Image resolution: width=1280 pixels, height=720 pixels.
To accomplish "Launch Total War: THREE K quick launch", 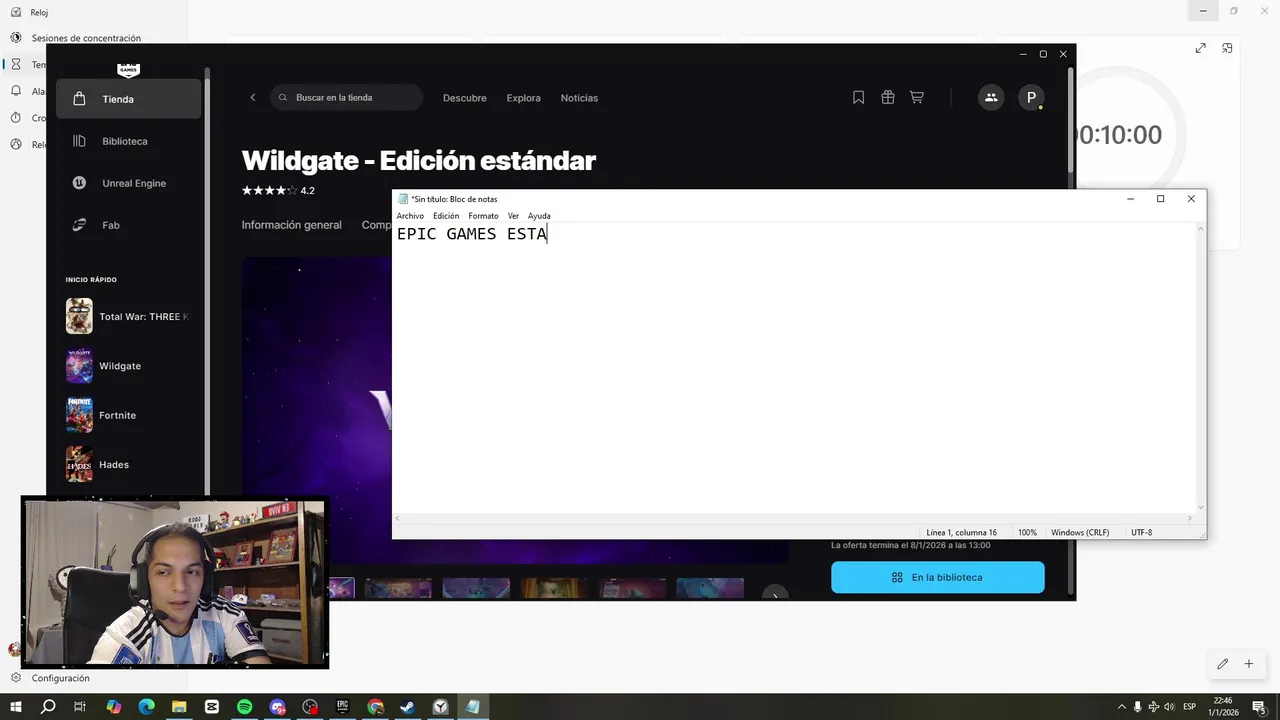I will coord(128,316).
